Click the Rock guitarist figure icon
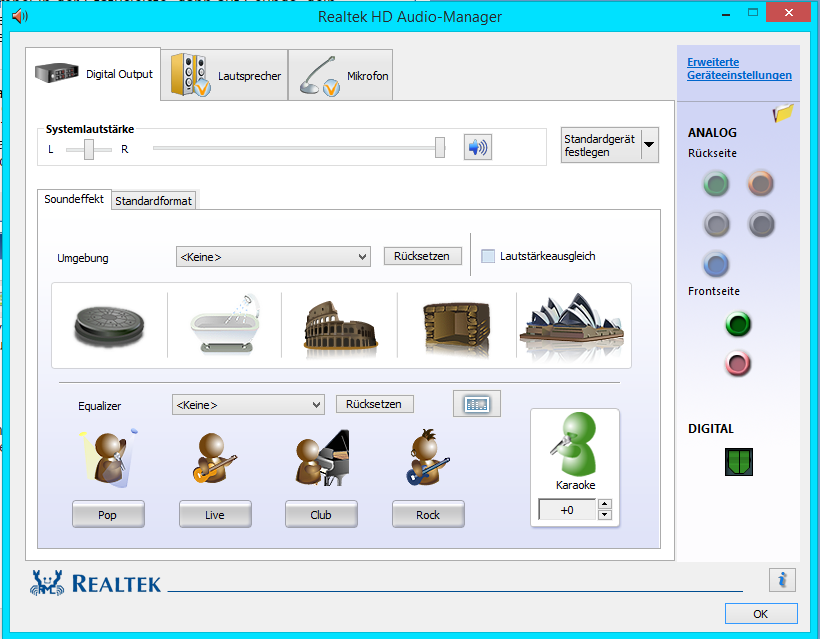 [x=427, y=457]
